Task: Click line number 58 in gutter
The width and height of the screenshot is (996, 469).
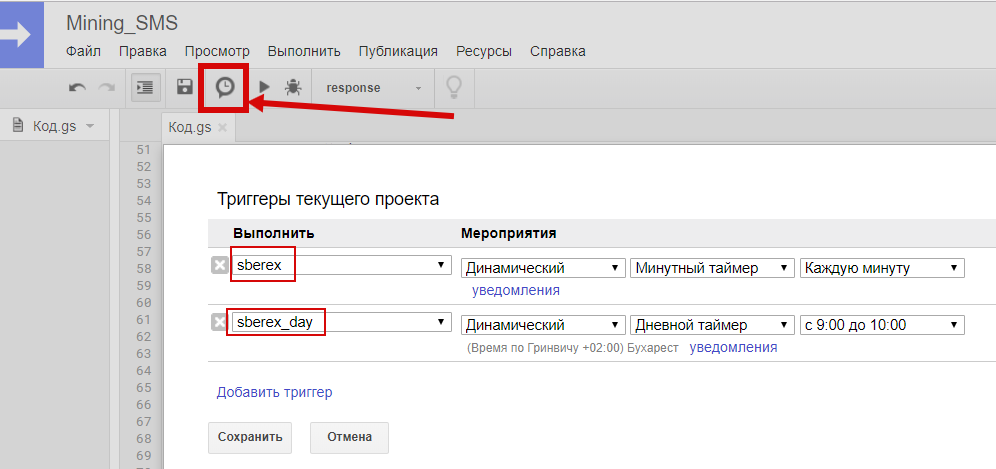Action: pyautogui.click(x=144, y=268)
